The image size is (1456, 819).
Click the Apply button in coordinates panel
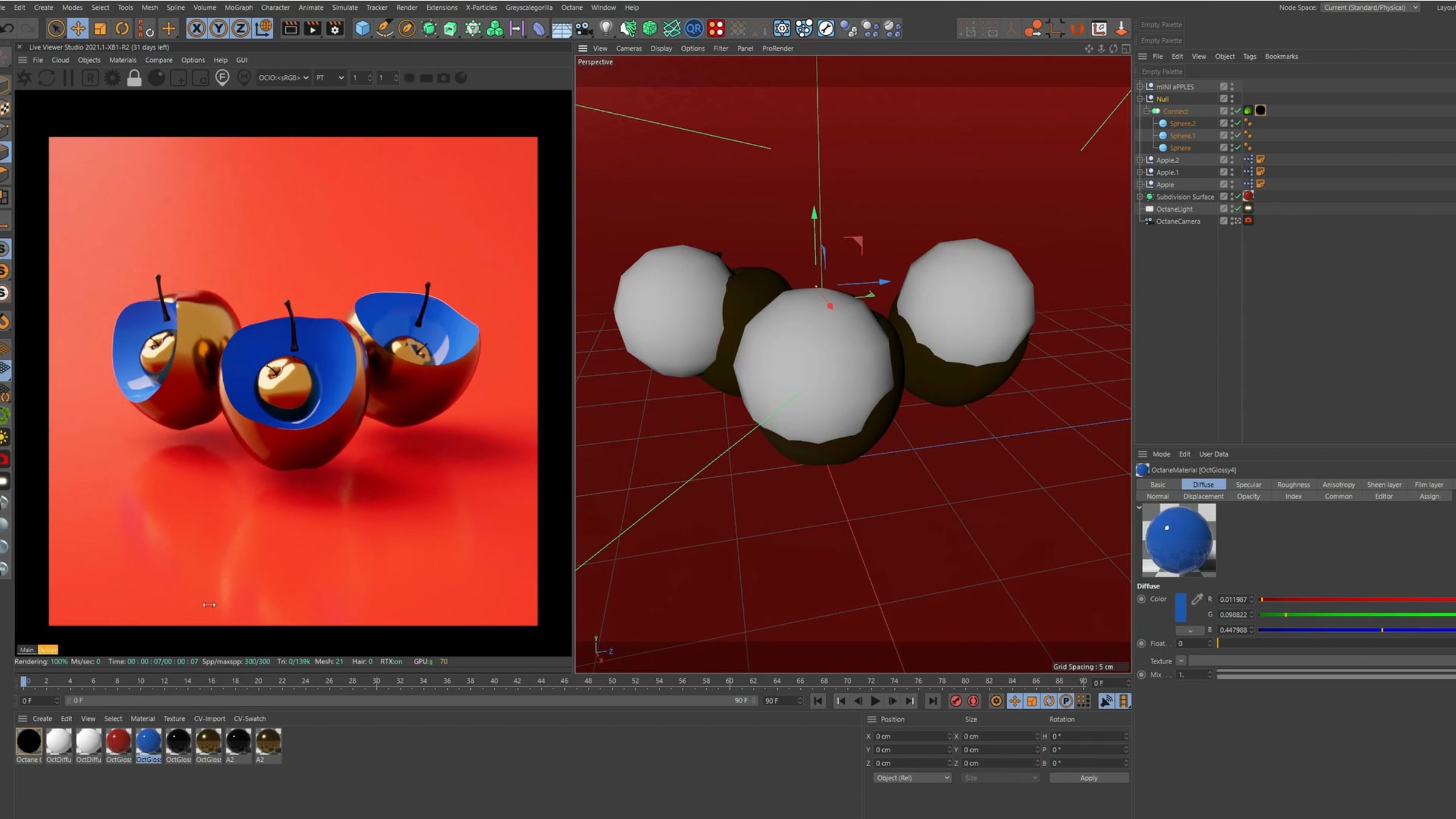coord(1089,778)
